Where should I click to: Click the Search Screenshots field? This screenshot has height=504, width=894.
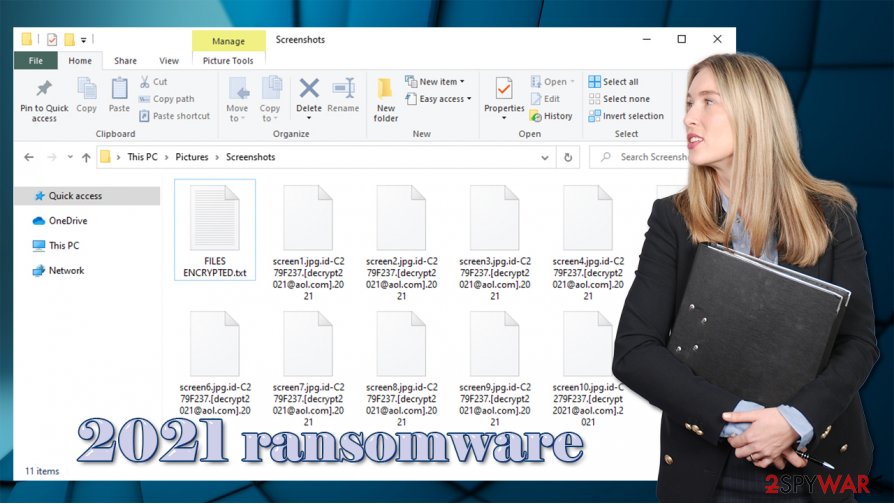639,157
